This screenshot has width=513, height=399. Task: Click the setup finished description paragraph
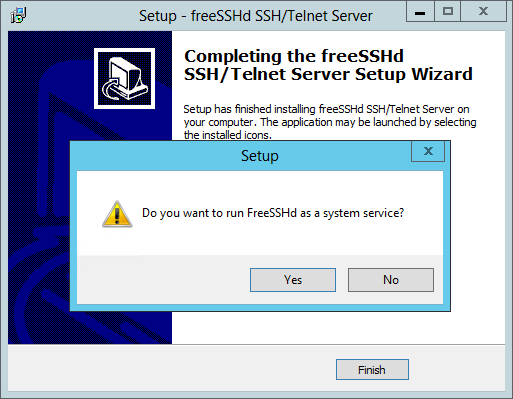(330, 122)
